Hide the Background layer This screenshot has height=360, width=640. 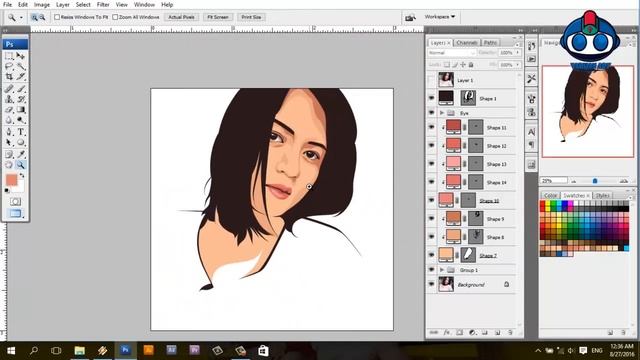click(x=431, y=284)
